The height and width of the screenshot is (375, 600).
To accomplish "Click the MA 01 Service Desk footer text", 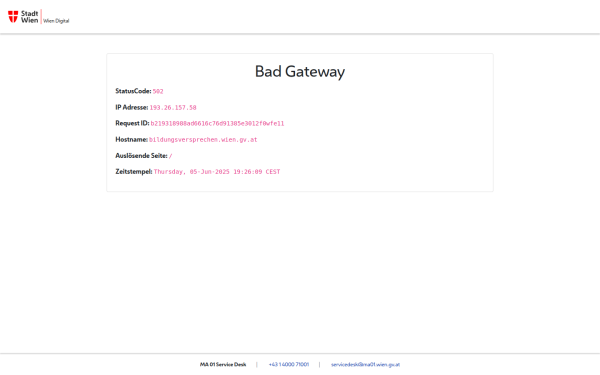I will coord(223,364).
